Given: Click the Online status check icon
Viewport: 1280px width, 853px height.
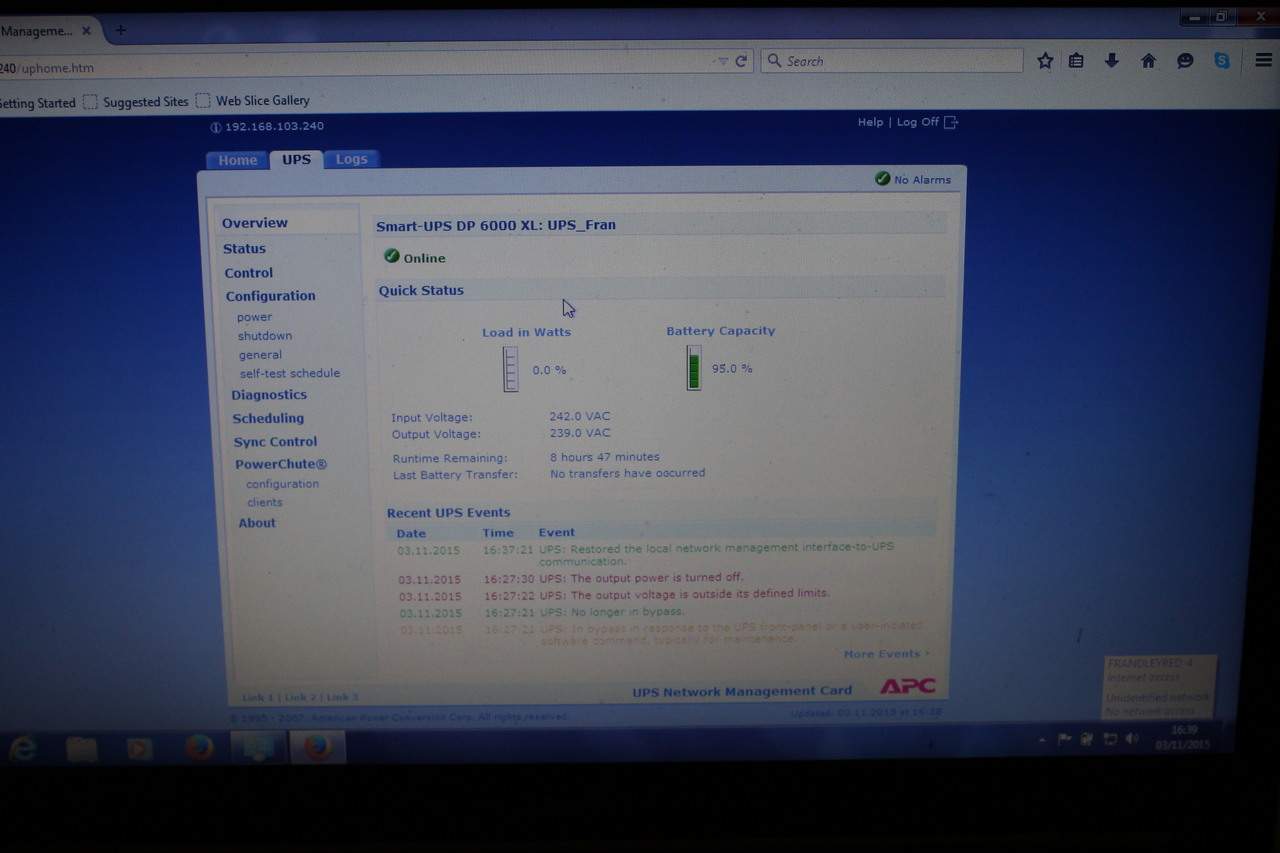Looking at the screenshot, I should [x=392, y=257].
